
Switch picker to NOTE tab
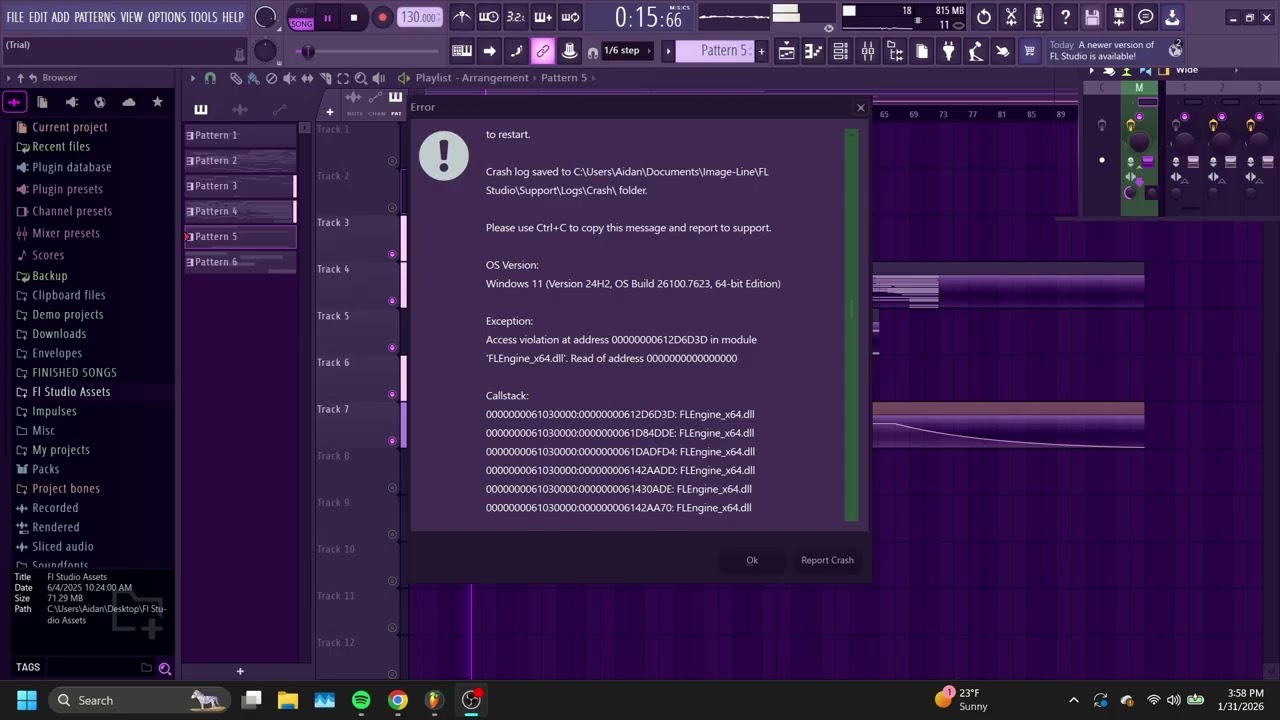(355, 105)
